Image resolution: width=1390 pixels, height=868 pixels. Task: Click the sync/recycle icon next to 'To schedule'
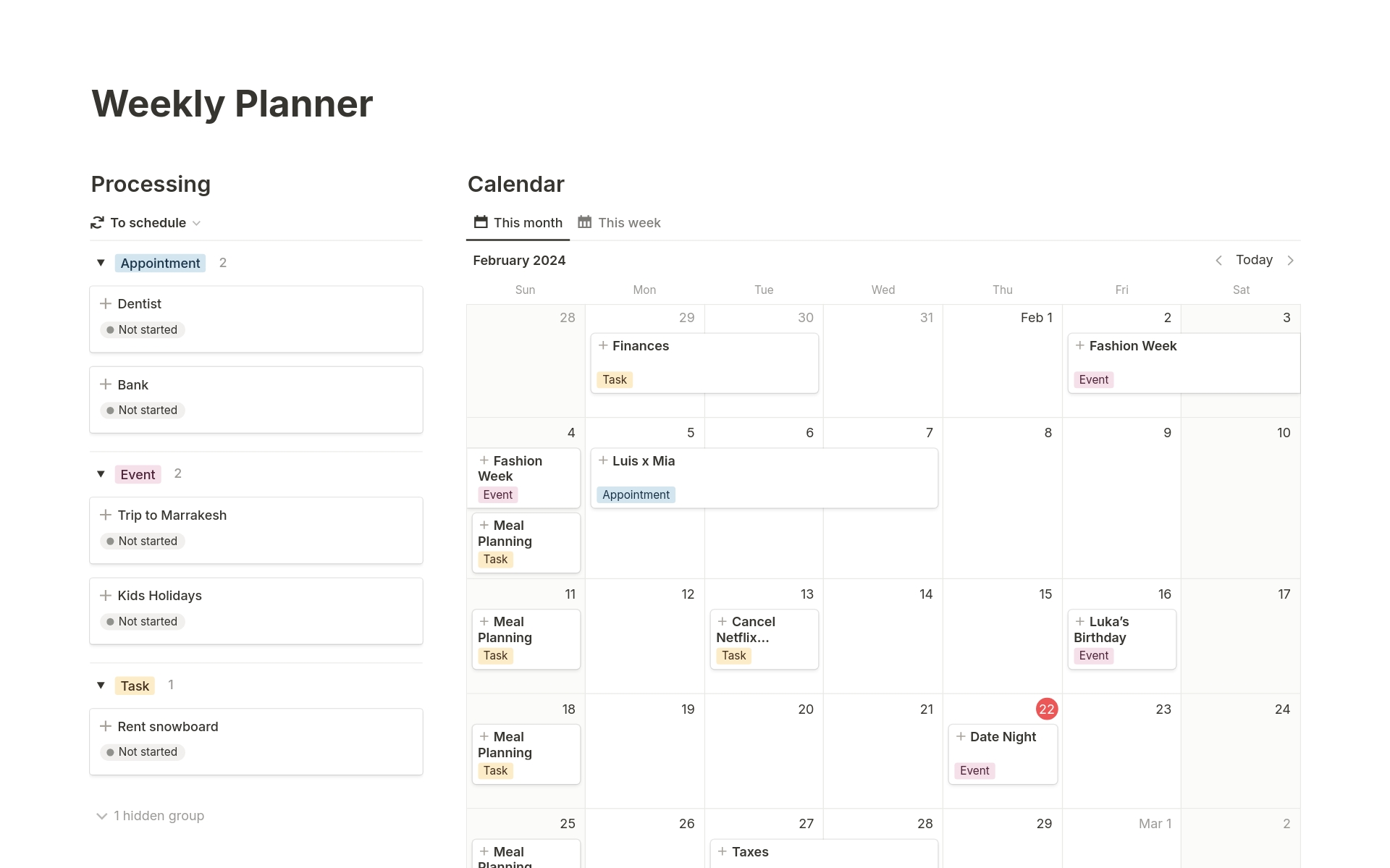click(97, 222)
